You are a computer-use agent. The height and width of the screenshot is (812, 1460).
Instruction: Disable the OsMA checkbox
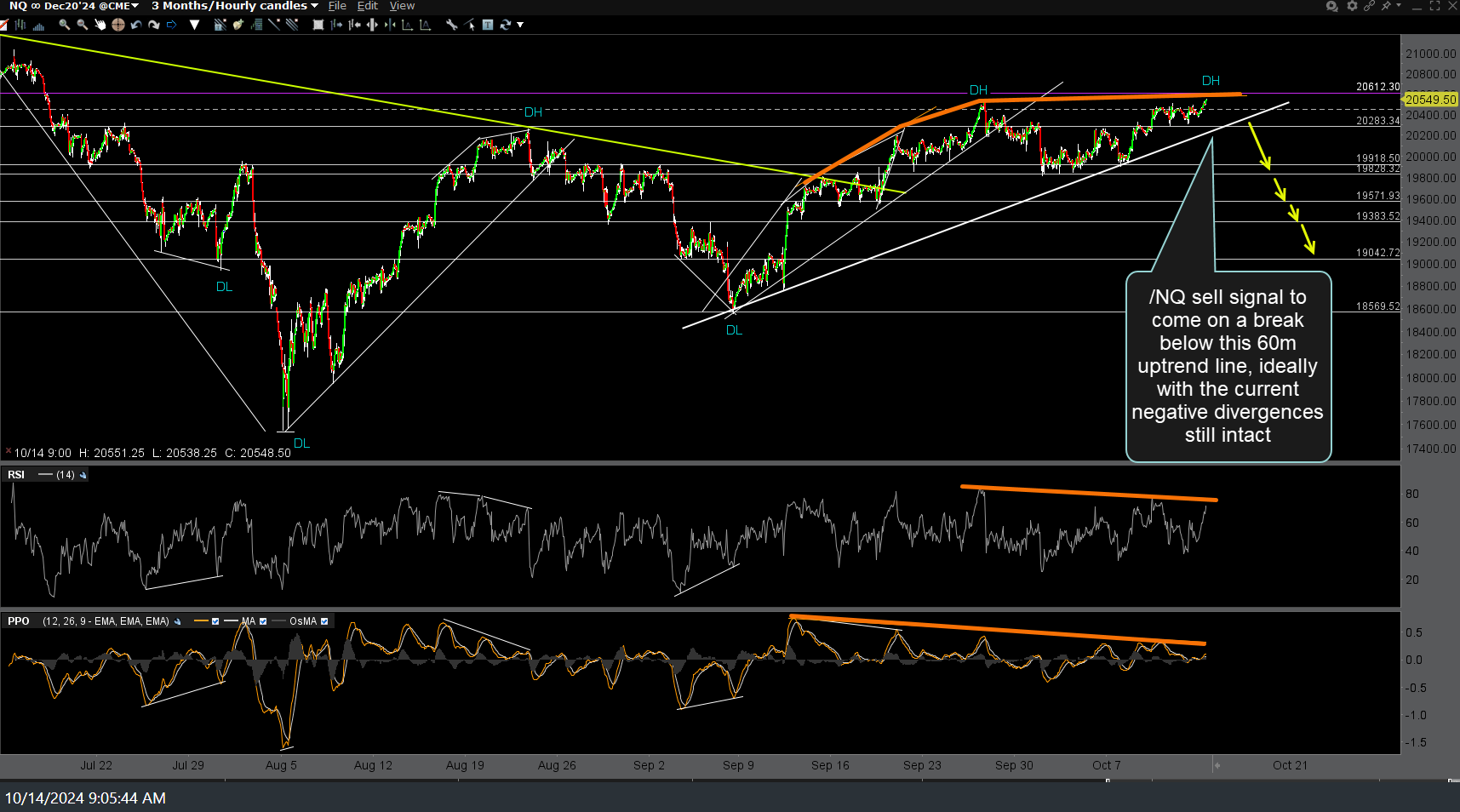tap(324, 621)
